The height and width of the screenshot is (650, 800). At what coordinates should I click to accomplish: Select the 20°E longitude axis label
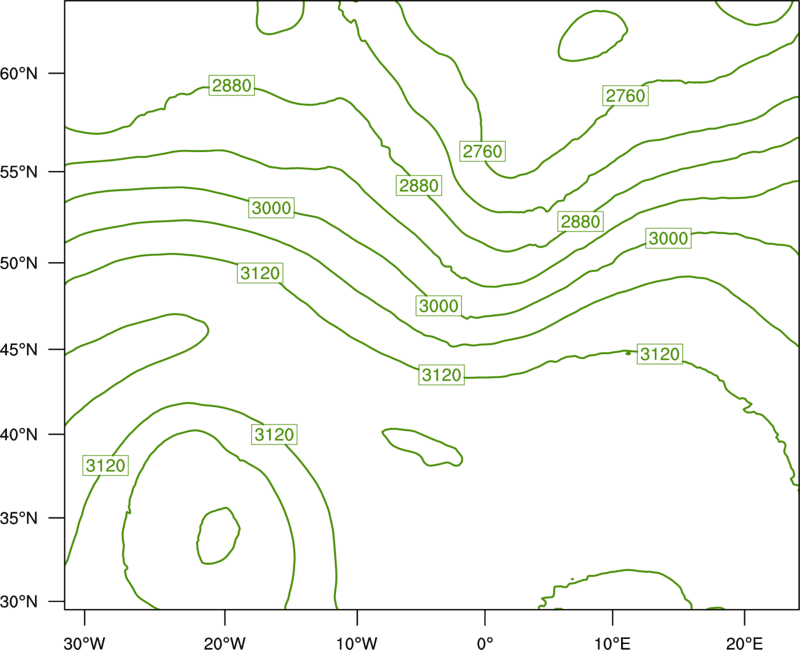point(744,643)
